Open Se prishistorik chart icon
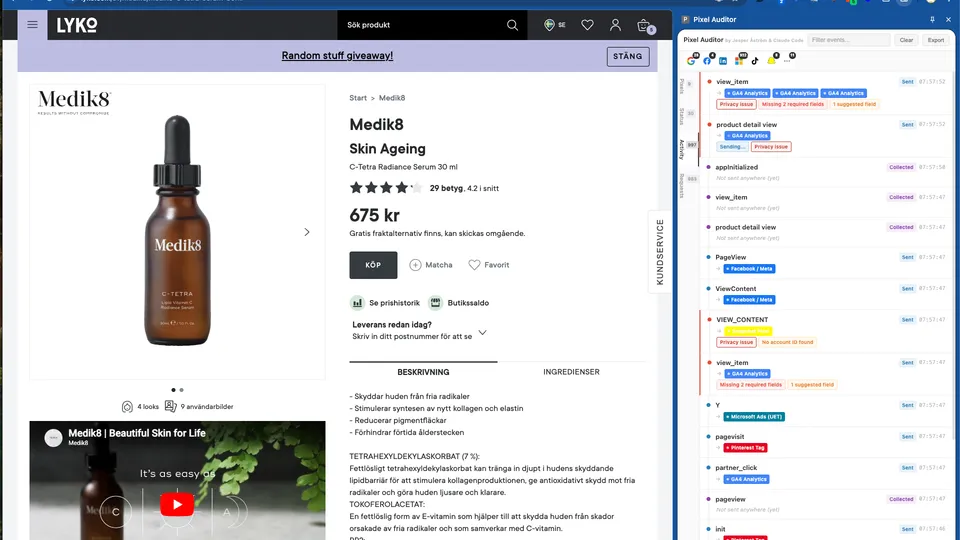 (x=358, y=302)
